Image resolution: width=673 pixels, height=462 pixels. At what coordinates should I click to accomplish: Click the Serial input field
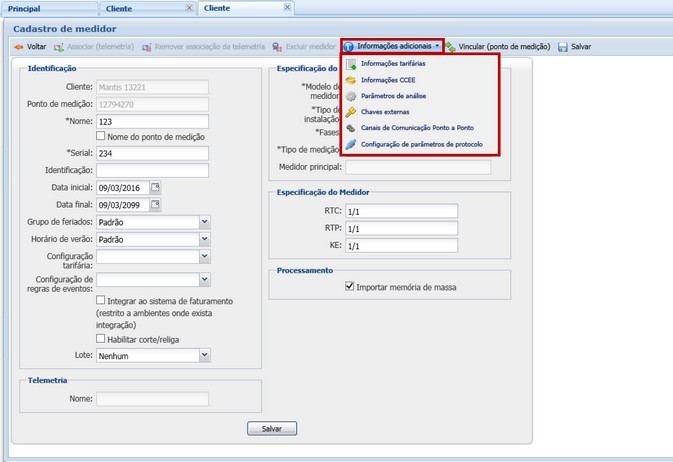click(151, 153)
